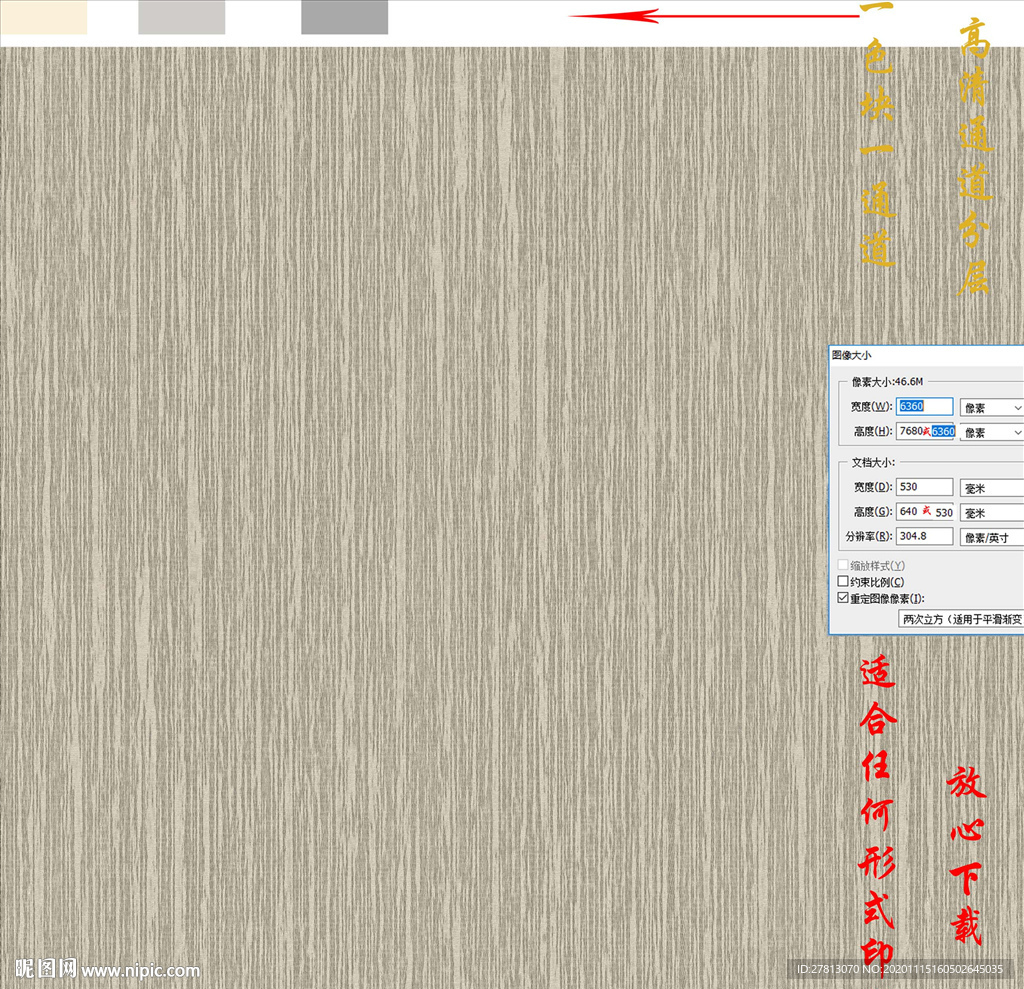Open resolution unit combo box
This screenshot has height=989, width=1024.
(x=991, y=538)
